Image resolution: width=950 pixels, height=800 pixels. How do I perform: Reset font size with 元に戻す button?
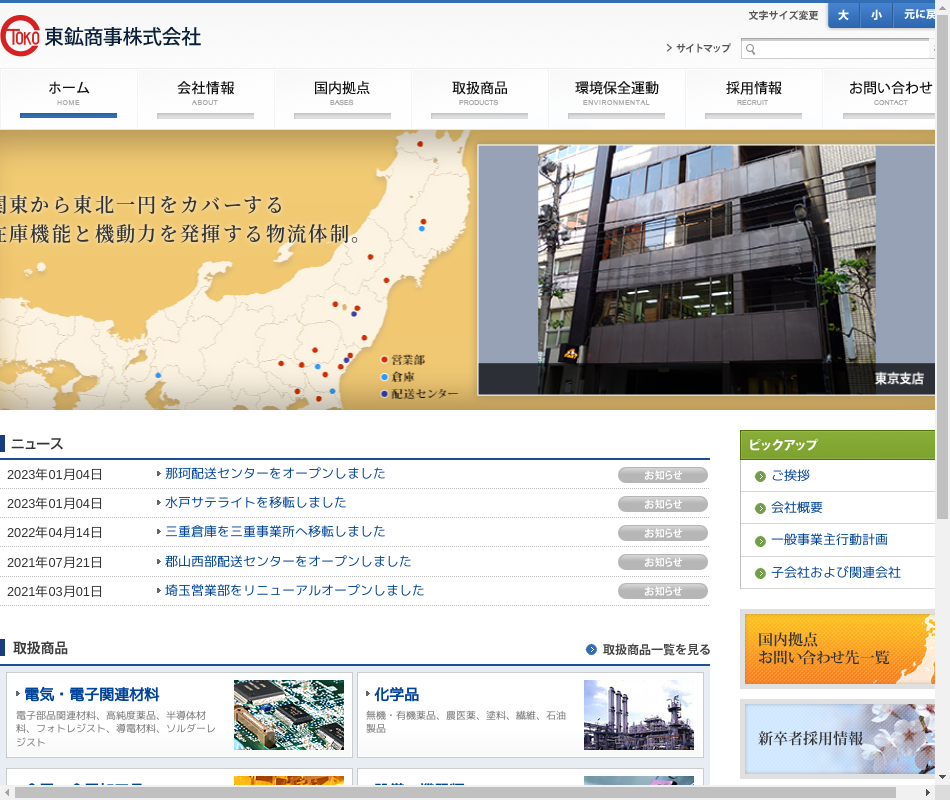pos(918,15)
